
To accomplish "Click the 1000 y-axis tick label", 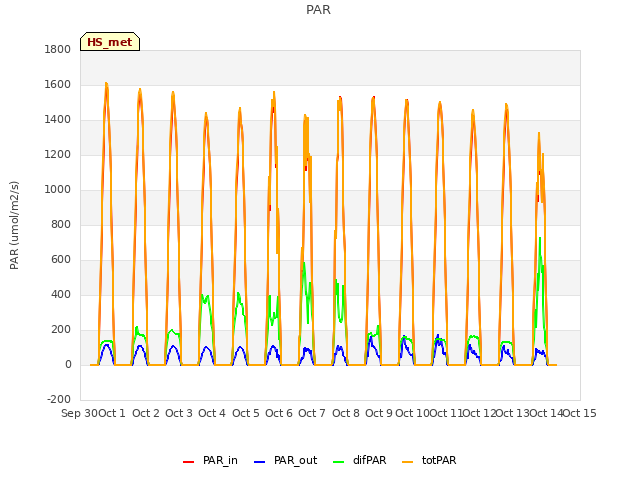I will [58, 189].
